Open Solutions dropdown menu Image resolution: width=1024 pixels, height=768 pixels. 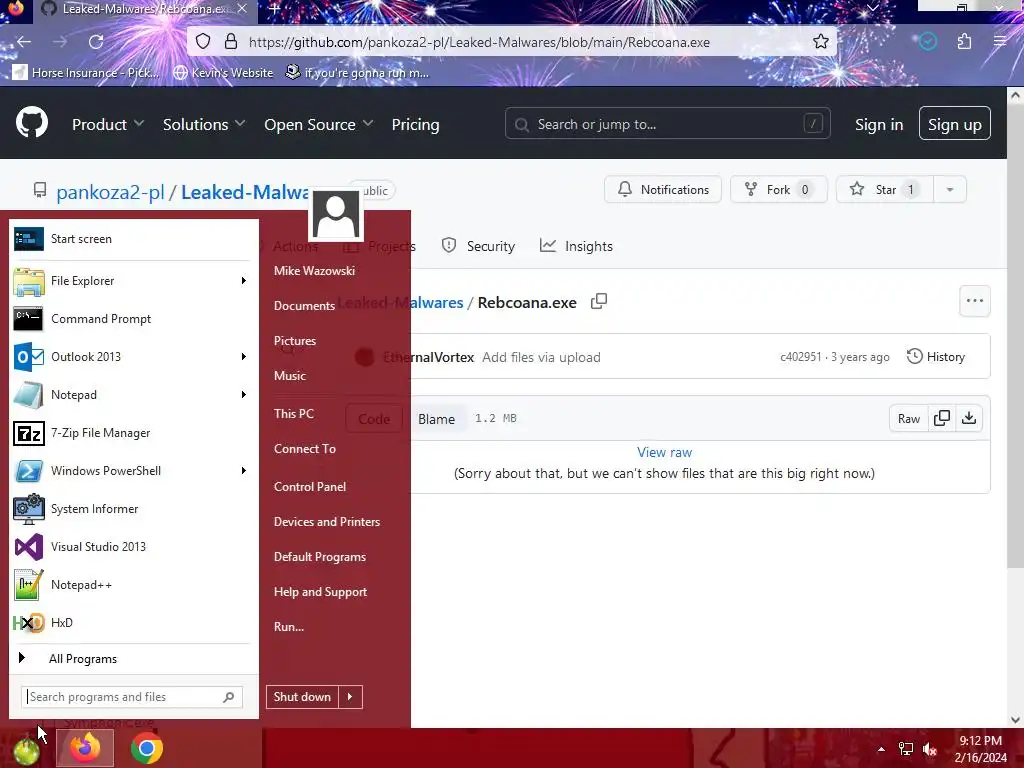(x=204, y=124)
